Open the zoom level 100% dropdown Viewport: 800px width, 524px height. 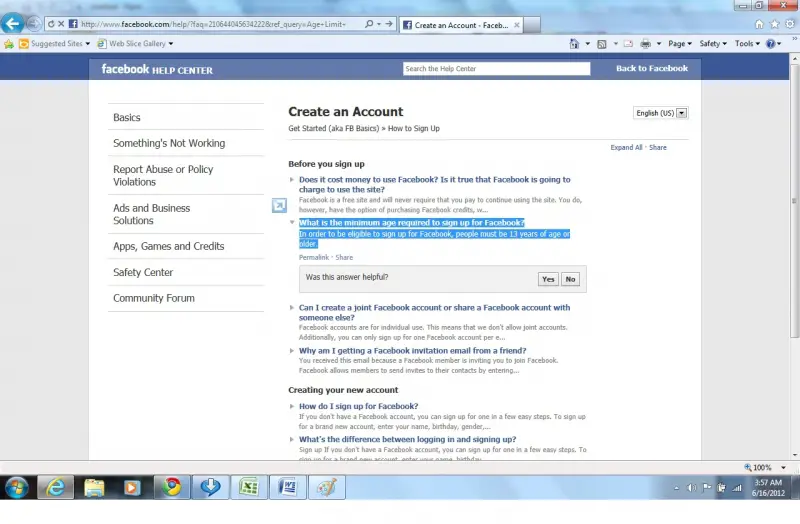tap(783, 468)
